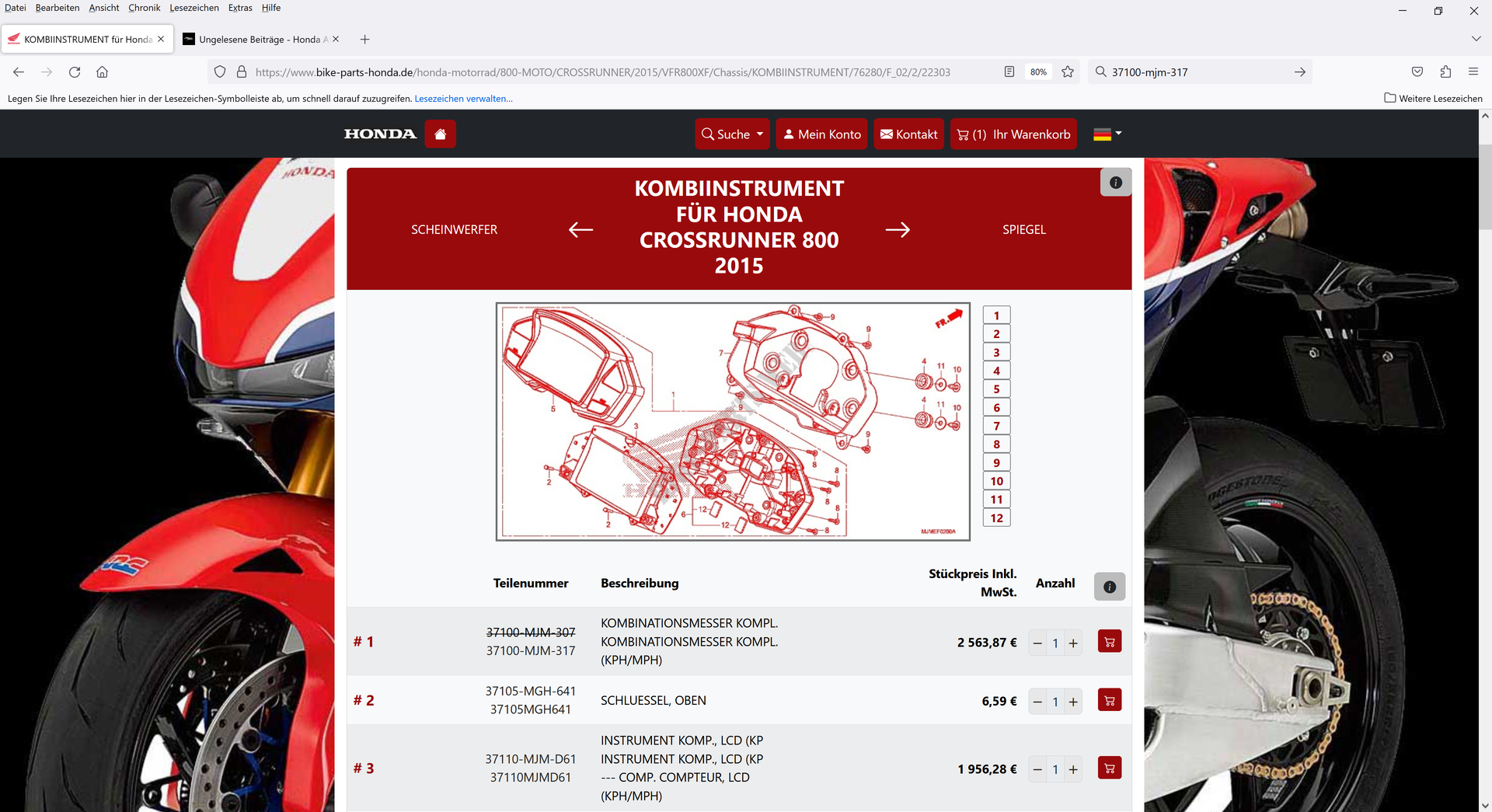The height and width of the screenshot is (812, 1492).
Task: Toggle reader view icon in address bar
Action: 1009,72
